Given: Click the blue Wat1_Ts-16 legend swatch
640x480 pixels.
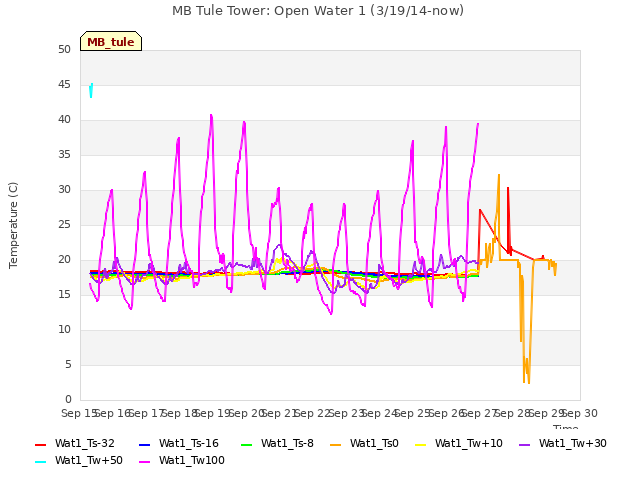Looking at the screenshot, I should click(x=144, y=444).
